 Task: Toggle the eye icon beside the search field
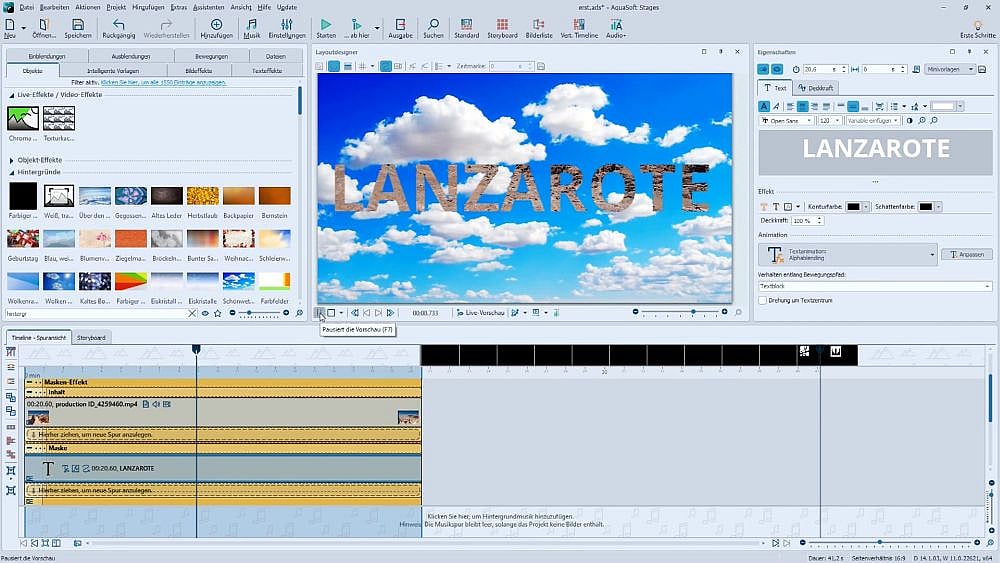(x=205, y=314)
